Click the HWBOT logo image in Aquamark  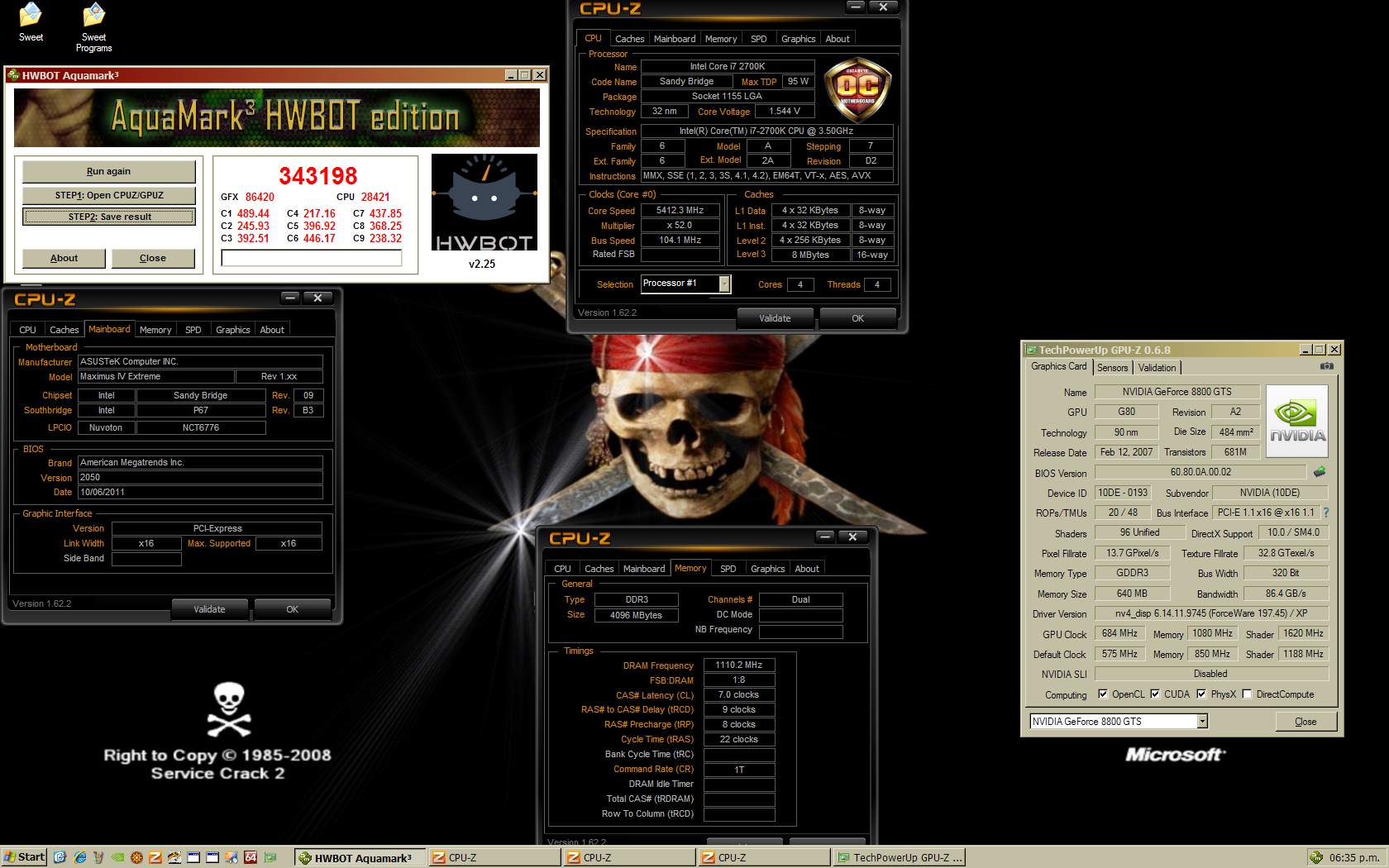pyautogui.click(x=484, y=203)
